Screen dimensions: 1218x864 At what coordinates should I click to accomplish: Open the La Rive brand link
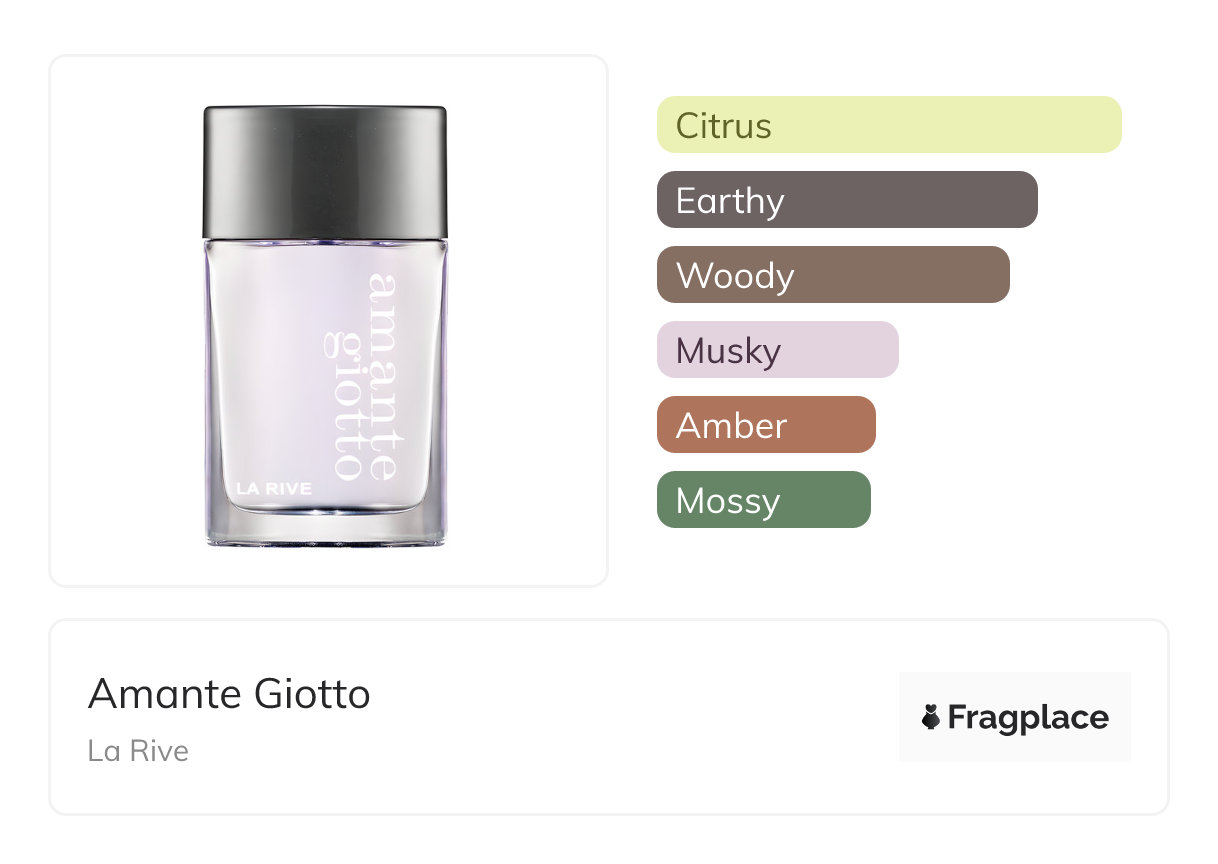click(x=138, y=751)
